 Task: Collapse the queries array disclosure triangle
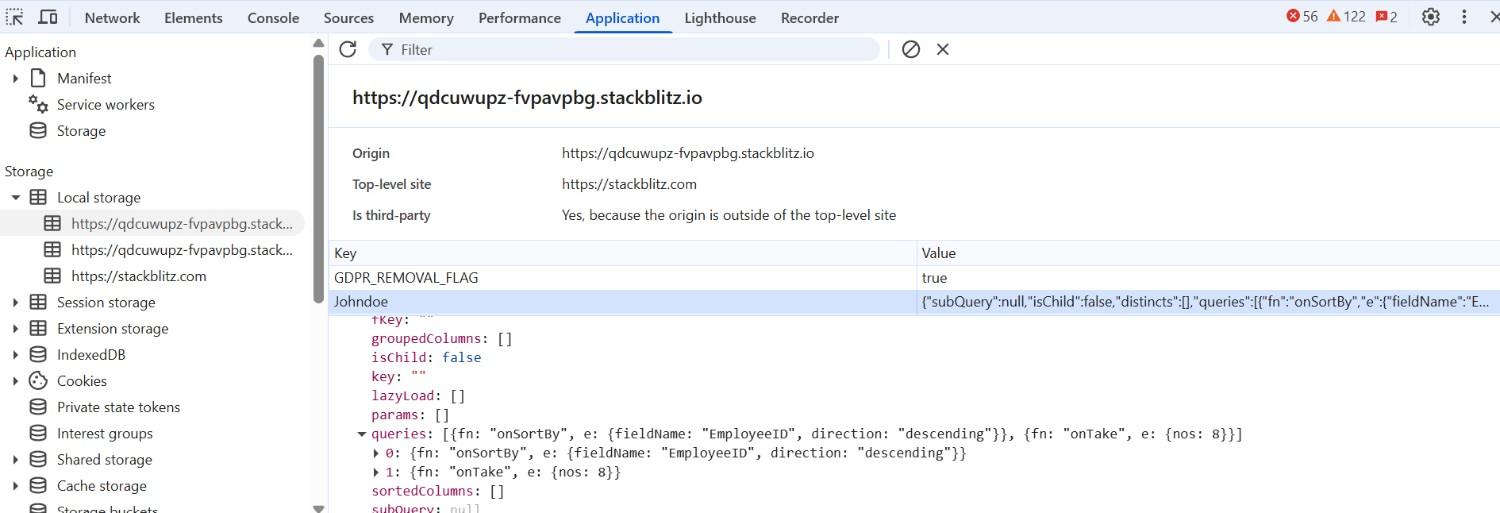pyautogui.click(x=362, y=434)
